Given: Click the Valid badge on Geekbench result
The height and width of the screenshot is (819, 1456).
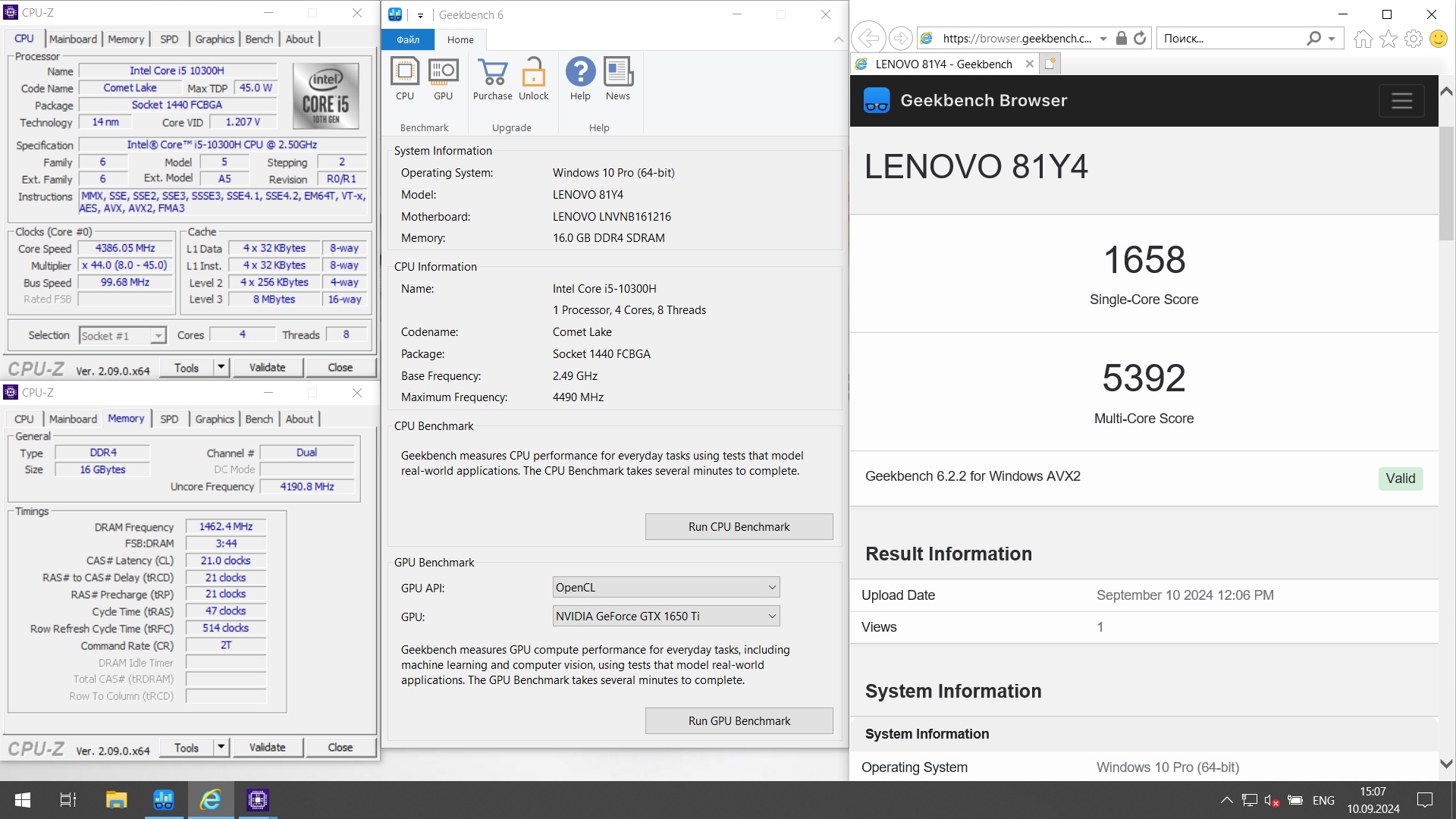Looking at the screenshot, I should point(1400,478).
